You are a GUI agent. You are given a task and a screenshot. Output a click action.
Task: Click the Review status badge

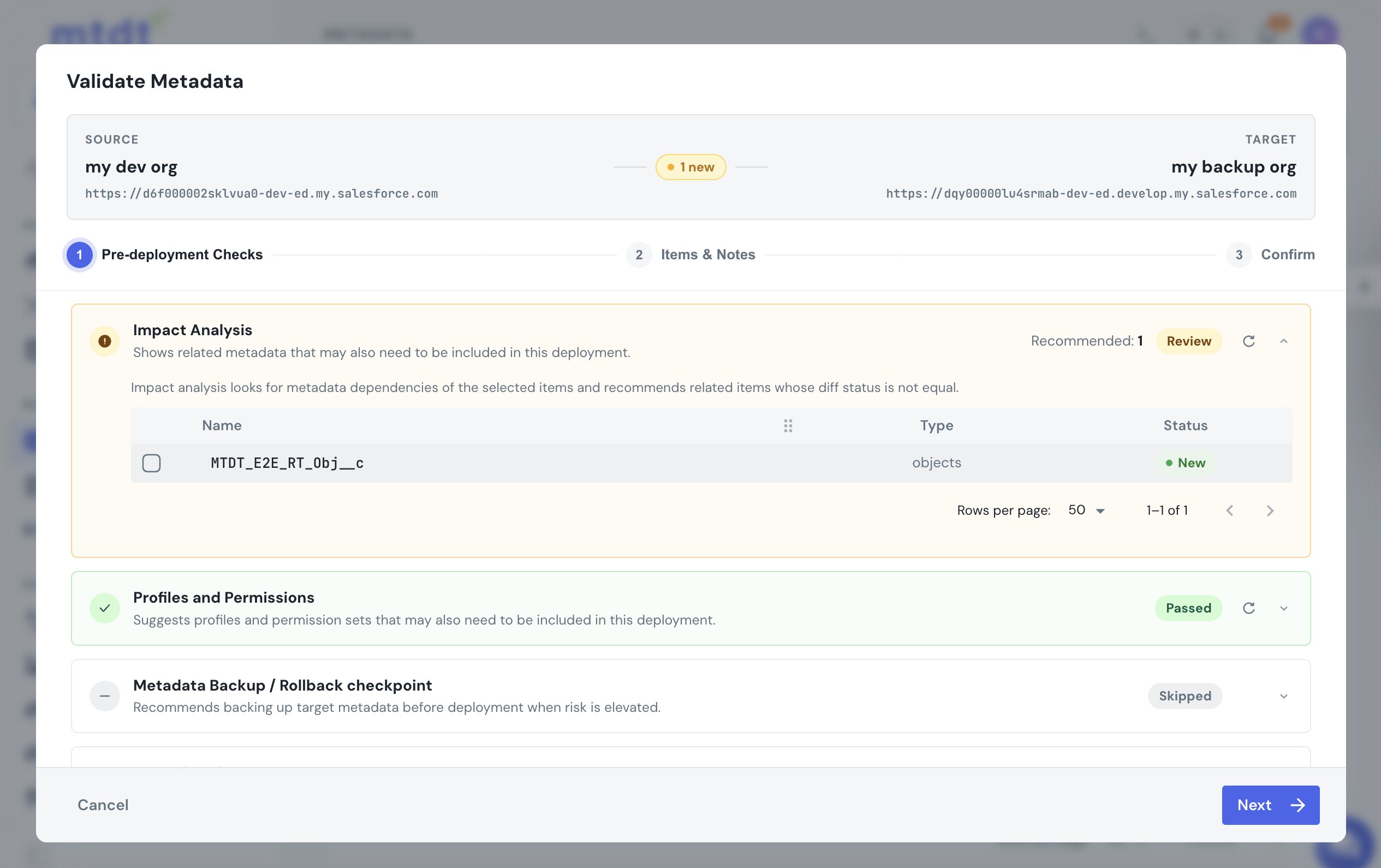1188,341
